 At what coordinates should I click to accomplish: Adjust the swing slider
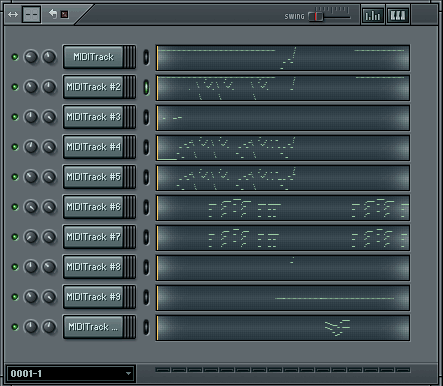pyautogui.click(x=316, y=16)
